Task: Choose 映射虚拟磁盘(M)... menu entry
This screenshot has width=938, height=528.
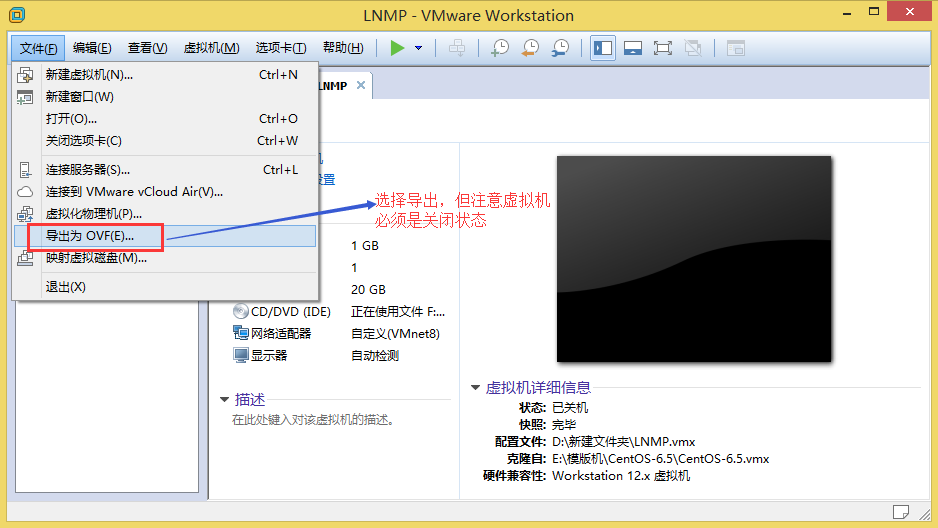Action: click(x=165, y=258)
